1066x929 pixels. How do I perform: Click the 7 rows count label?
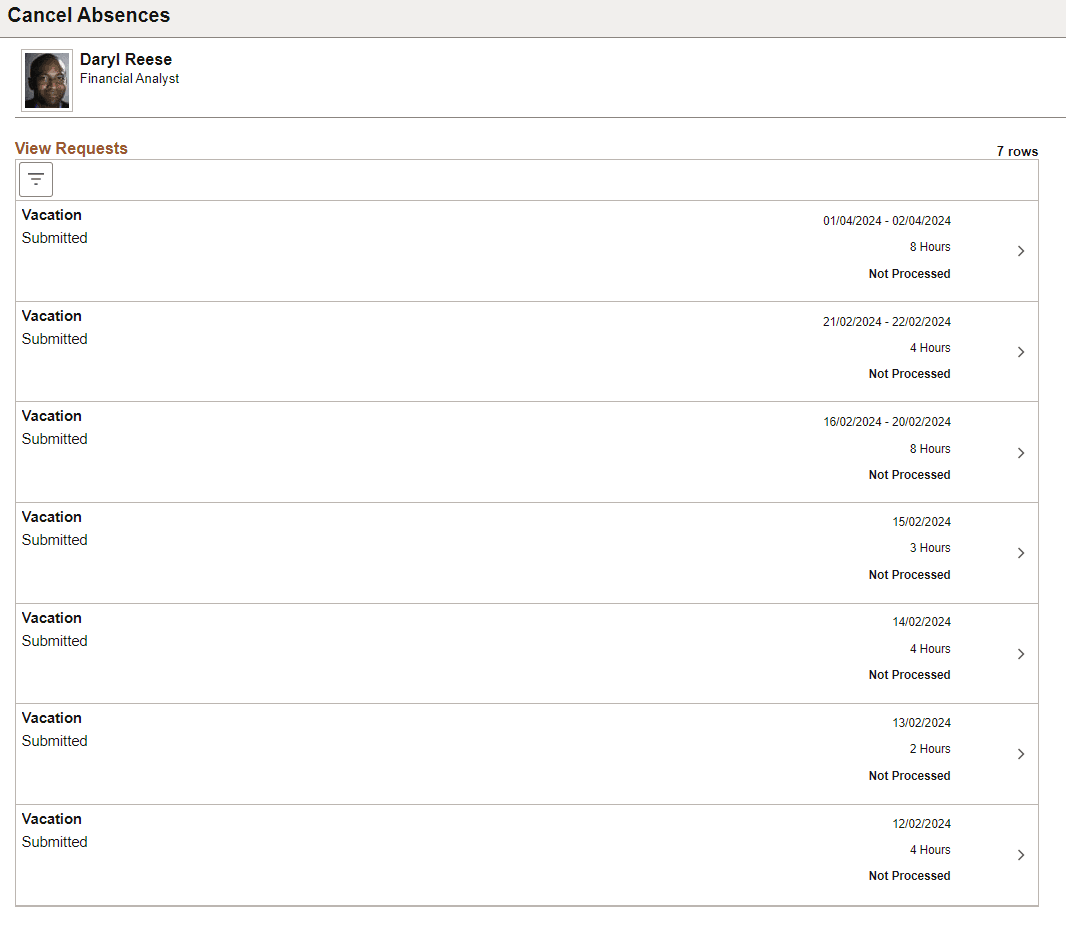click(x=1017, y=151)
